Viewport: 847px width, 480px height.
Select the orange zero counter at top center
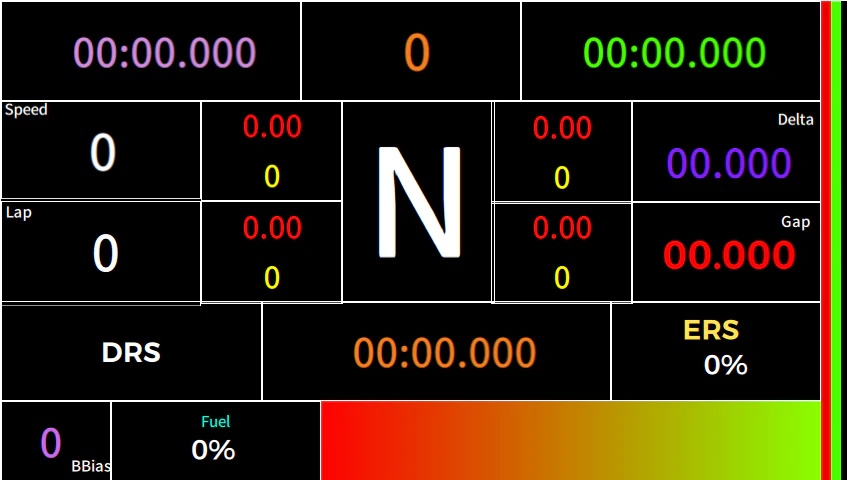click(416, 53)
